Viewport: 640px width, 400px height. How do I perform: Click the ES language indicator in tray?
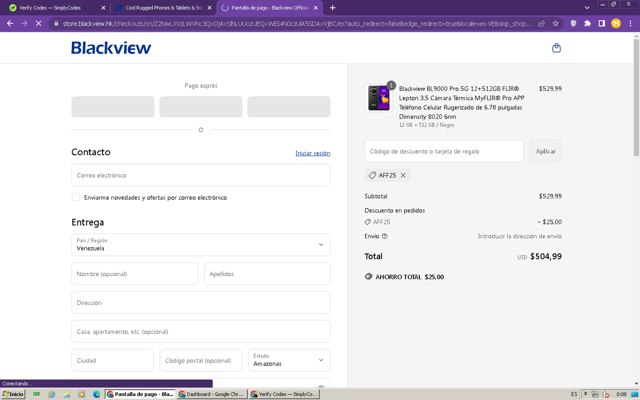574,394
